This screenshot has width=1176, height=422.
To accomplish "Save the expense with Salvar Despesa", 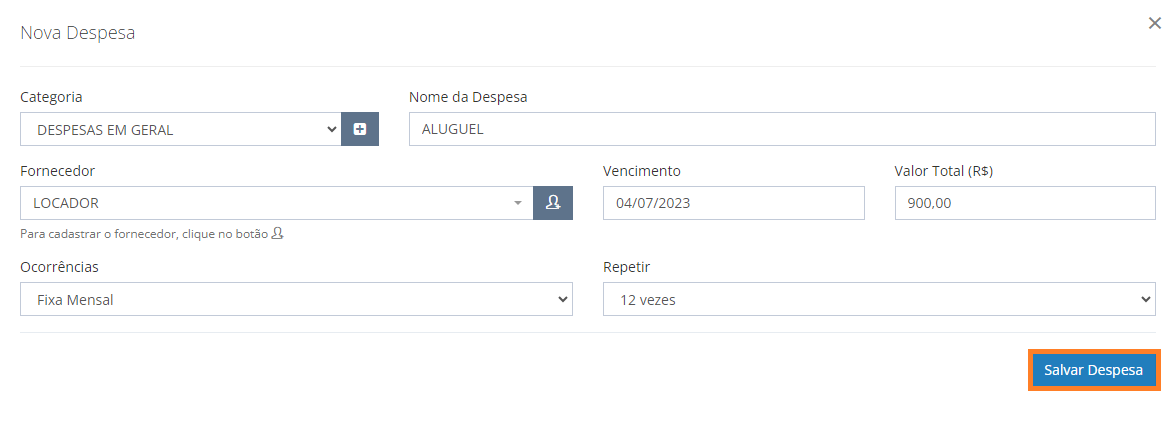I will click(1094, 370).
